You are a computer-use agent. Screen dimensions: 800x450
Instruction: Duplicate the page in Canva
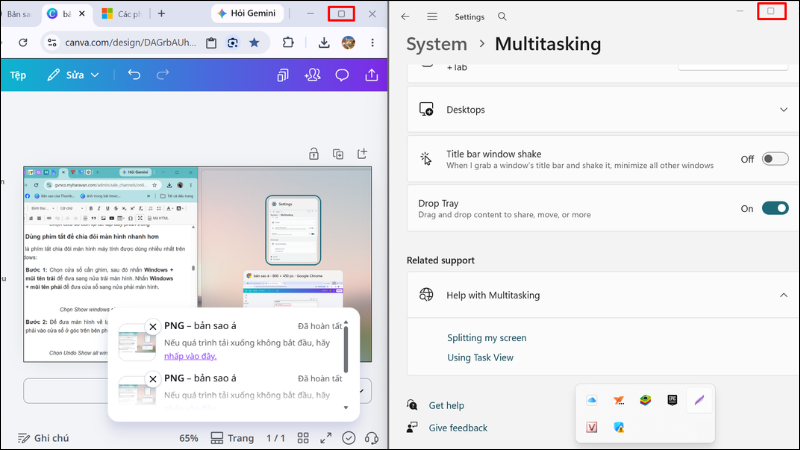338,154
